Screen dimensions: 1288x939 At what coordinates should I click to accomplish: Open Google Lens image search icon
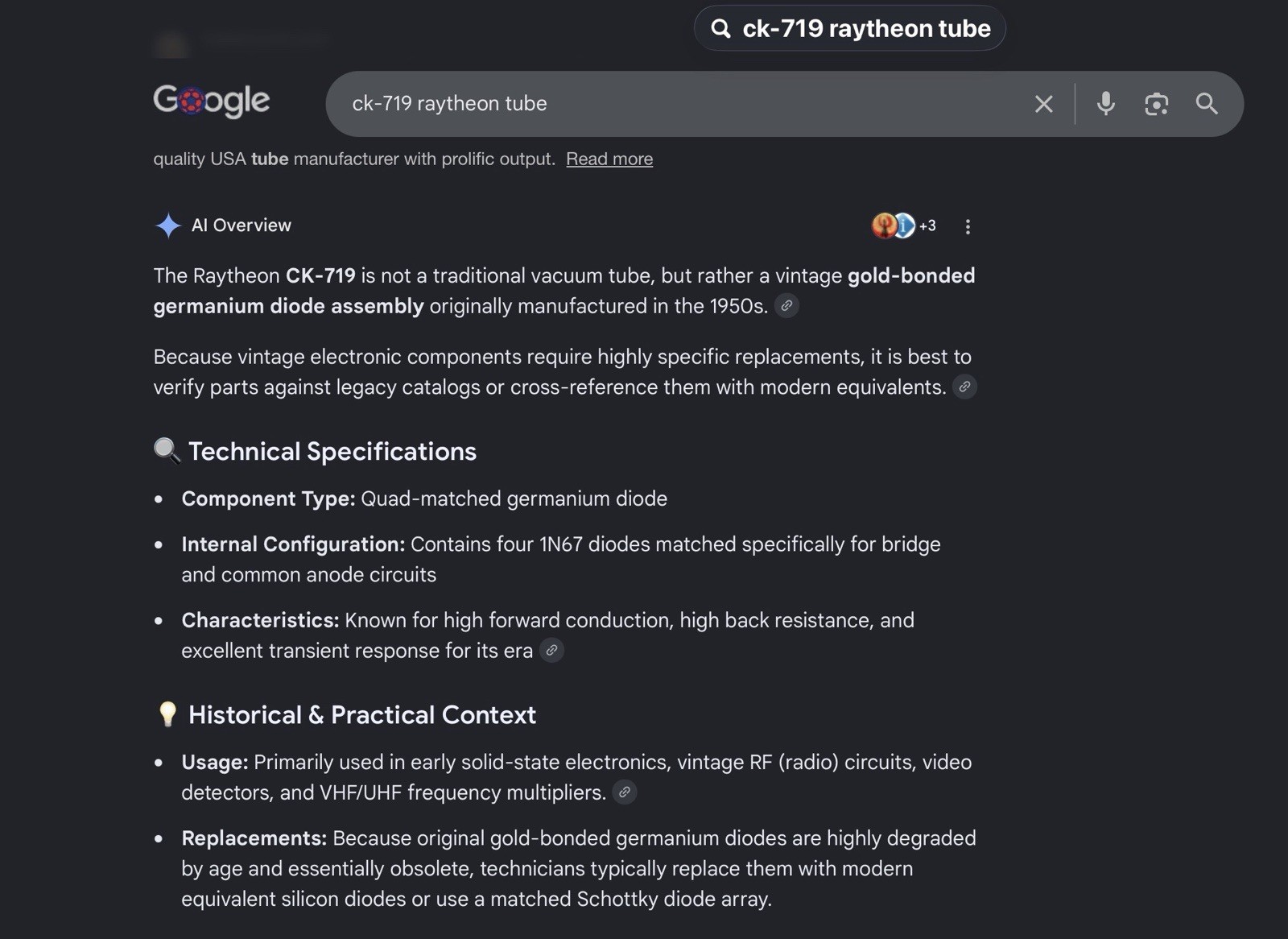pyautogui.click(x=1156, y=104)
